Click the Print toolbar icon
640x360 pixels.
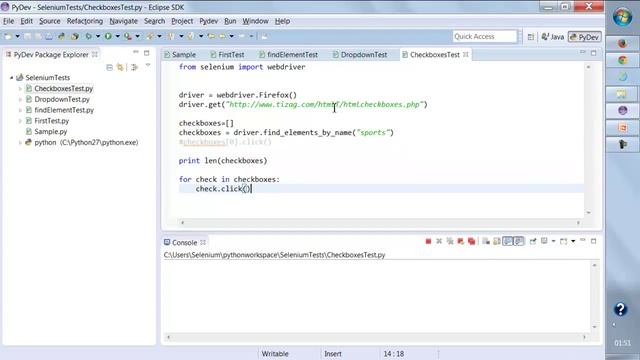pos(49,37)
